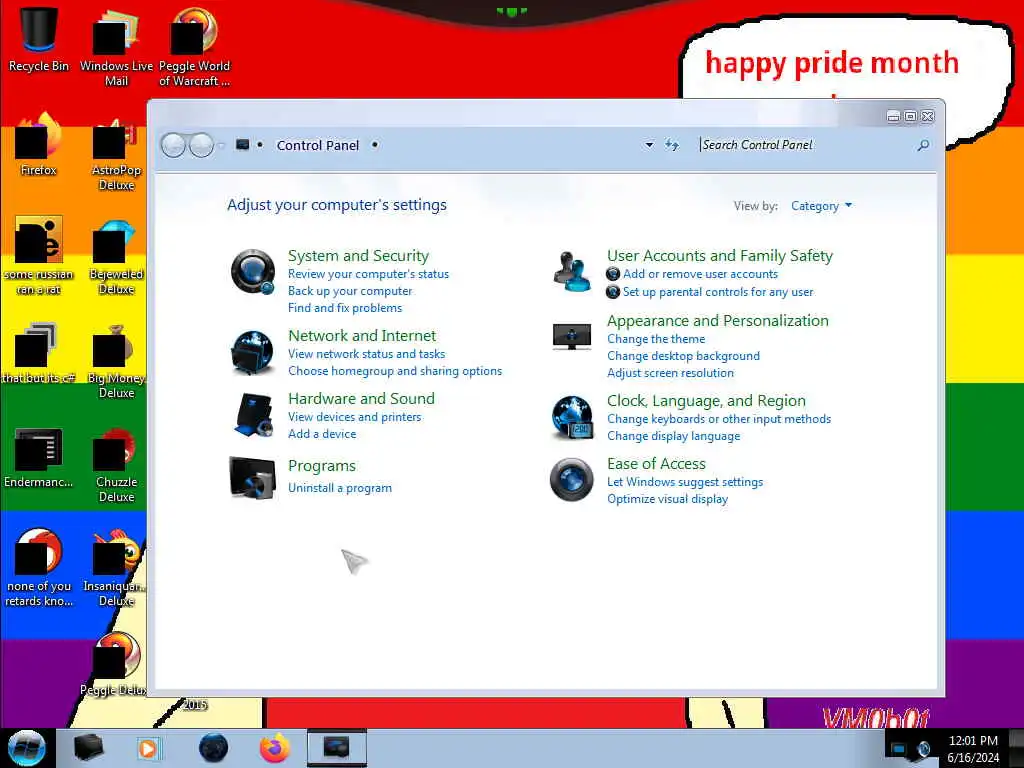Expand the breadcrumb arrow before Control Panel
The width and height of the screenshot is (1024, 768).
[260, 145]
